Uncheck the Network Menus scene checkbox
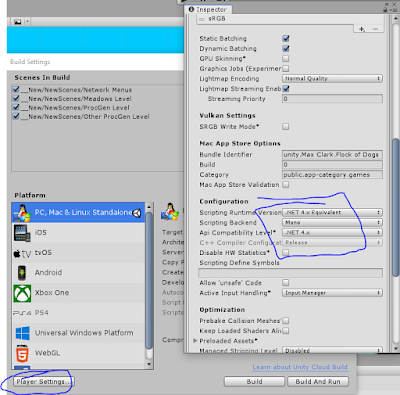Image resolution: width=400 pixels, height=395 pixels. click(x=16, y=89)
